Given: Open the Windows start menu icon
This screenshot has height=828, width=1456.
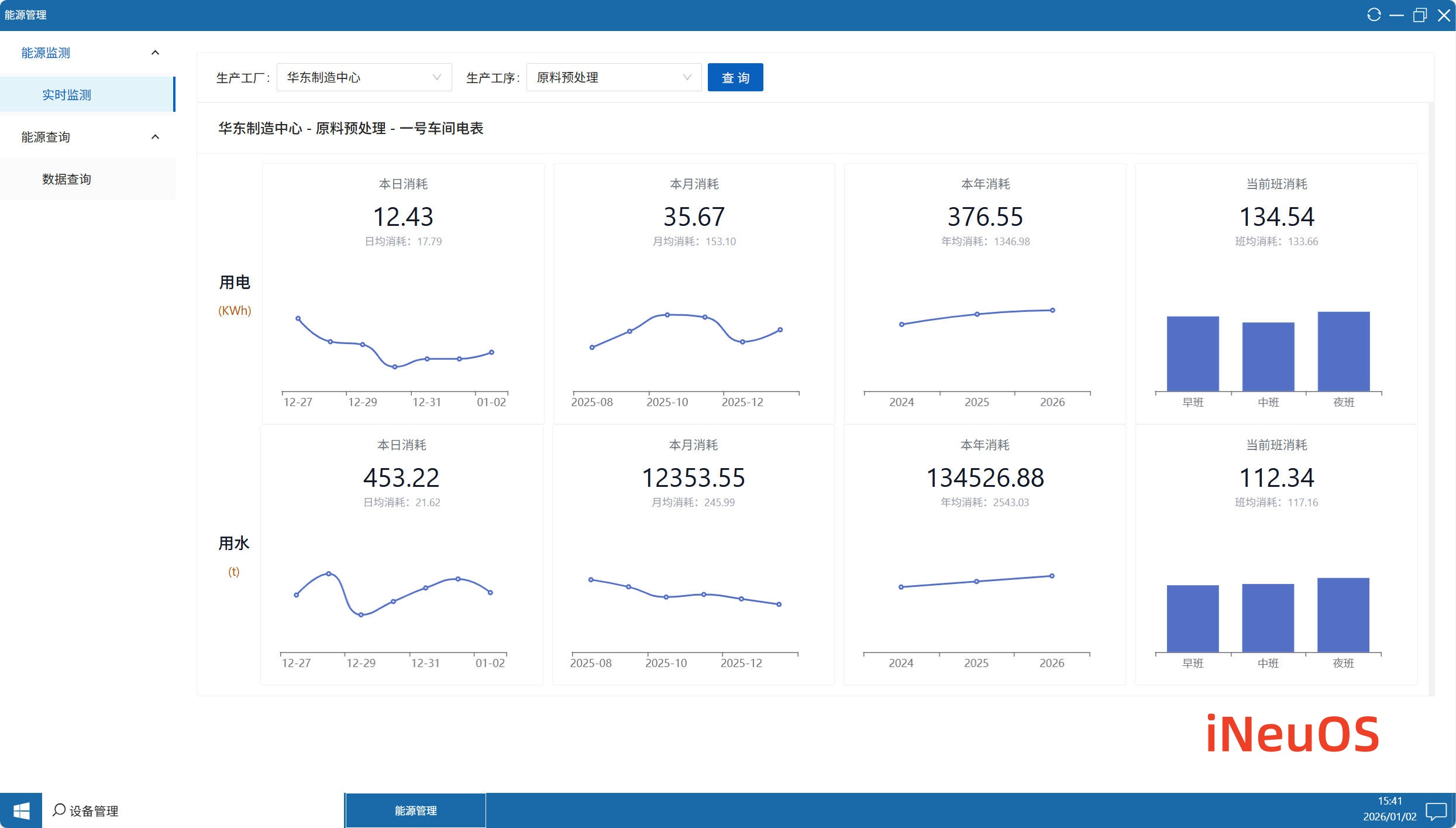Looking at the screenshot, I should coord(21,810).
